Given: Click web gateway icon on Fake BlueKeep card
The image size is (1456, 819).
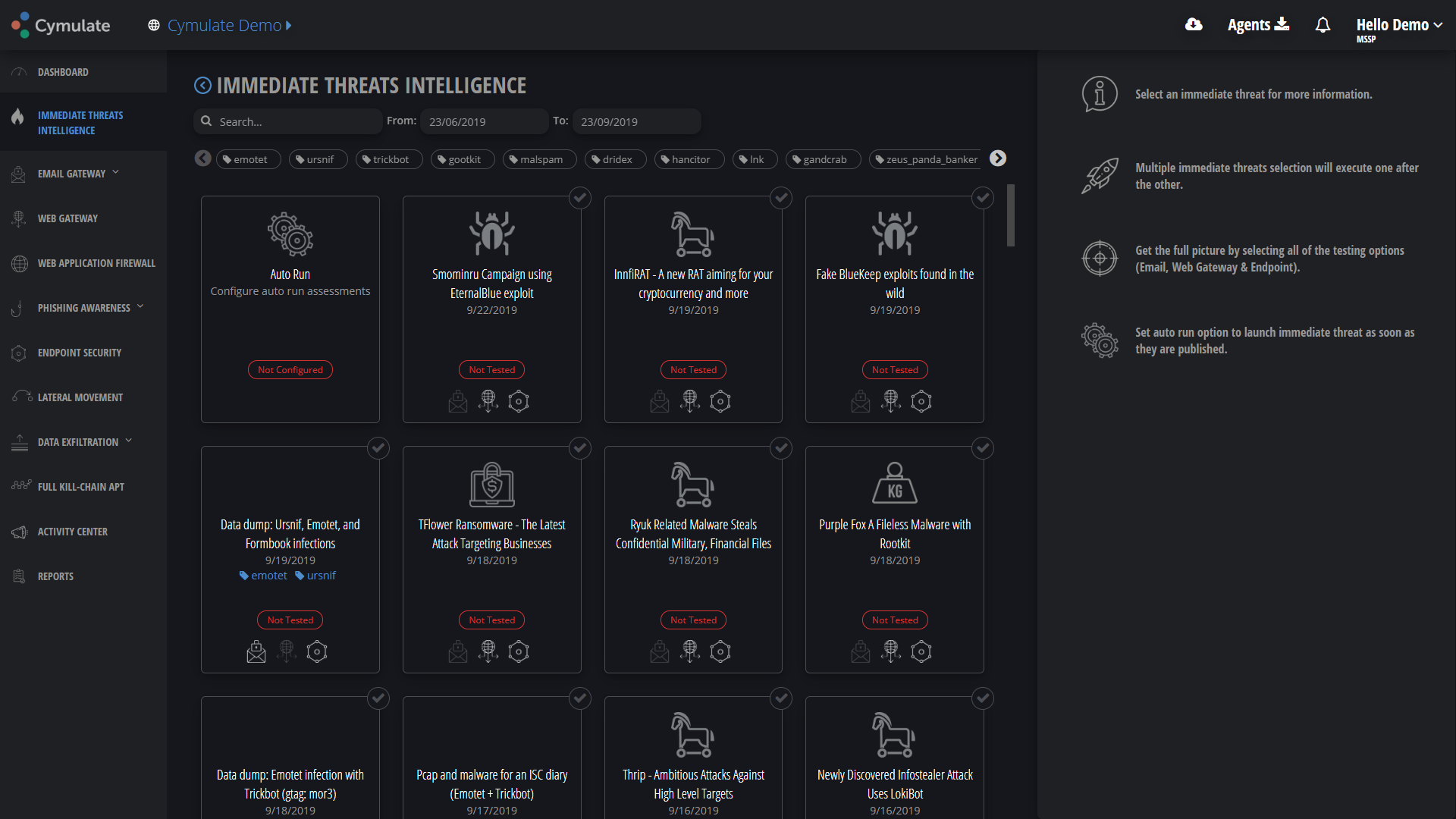Looking at the screenshot, I should 891,401.
